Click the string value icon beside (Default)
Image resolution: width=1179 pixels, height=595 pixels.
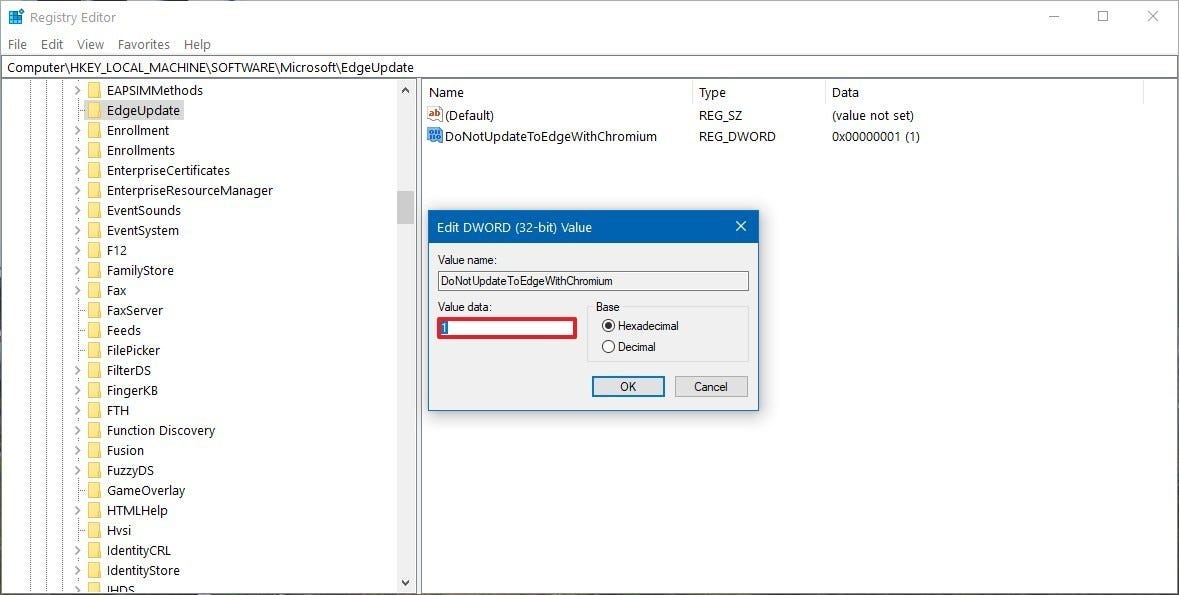[435, 114]
